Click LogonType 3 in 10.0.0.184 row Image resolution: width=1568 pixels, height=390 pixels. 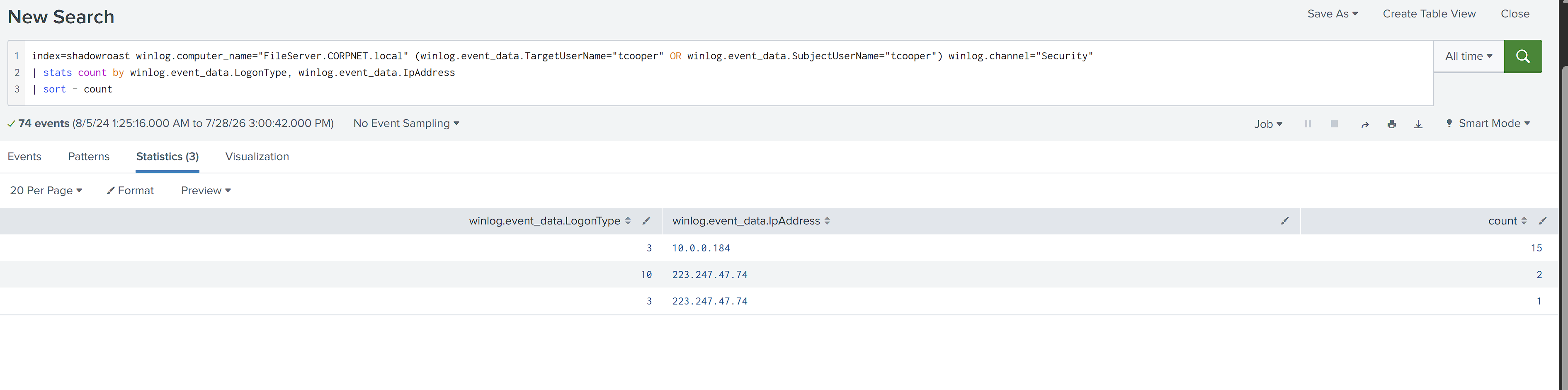point(649,248)
